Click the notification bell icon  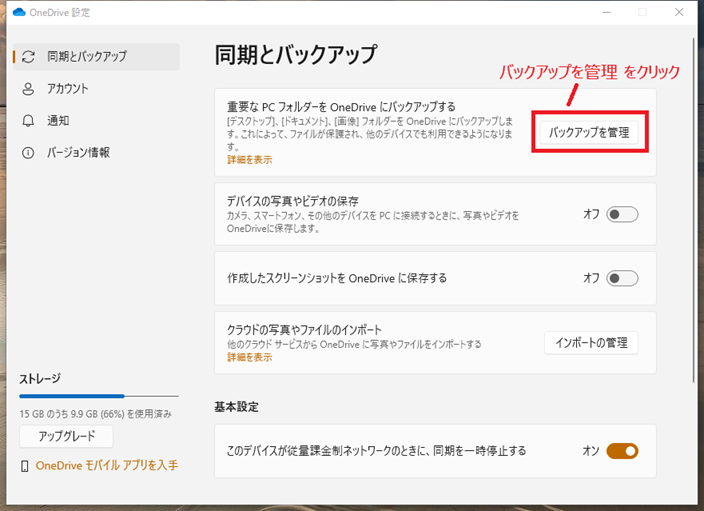pyautogui.click(x=28, y=121)
